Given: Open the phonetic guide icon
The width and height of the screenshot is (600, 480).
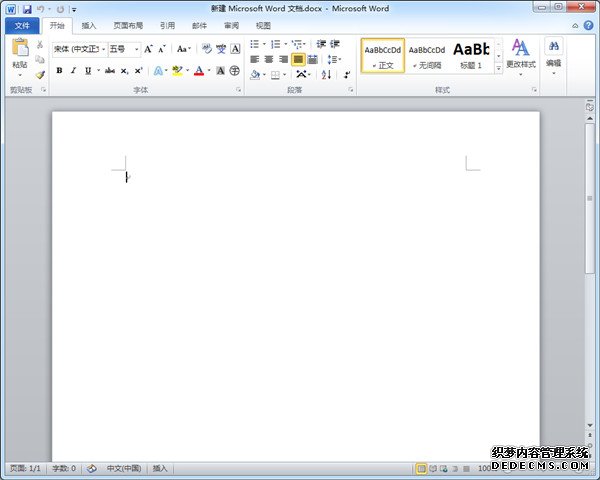Looking at the screenshot, I should tap(221, 49).
